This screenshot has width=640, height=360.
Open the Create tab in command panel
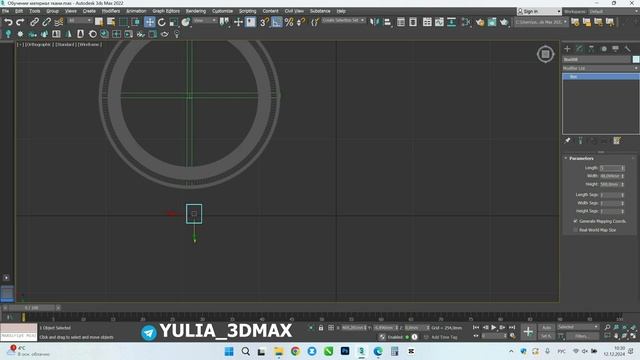(x=567, y=49)
